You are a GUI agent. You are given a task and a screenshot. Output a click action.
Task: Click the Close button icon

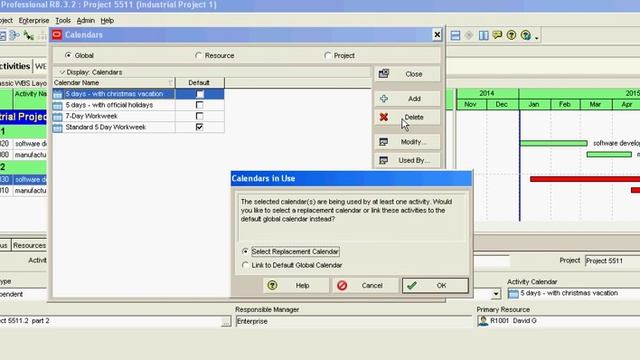pos(384,74)
